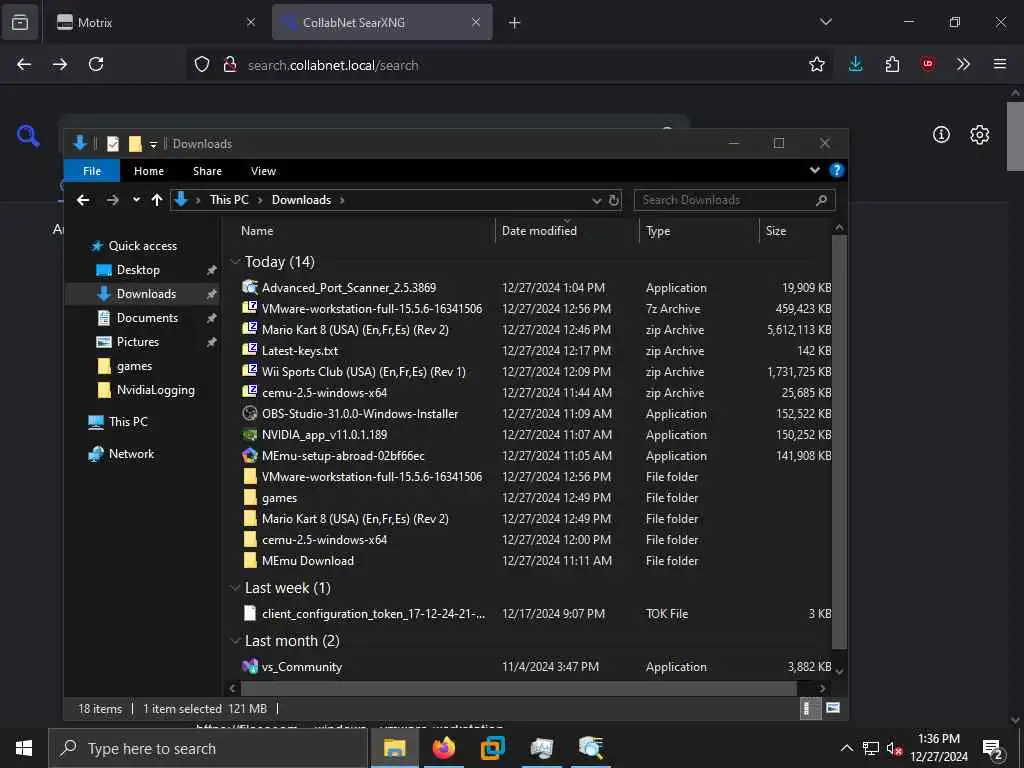Go back in Explorer navigation
Image resolution: width=1024 pixels, height=768 pixels.
pyautogui.click(x=83, y=200)
